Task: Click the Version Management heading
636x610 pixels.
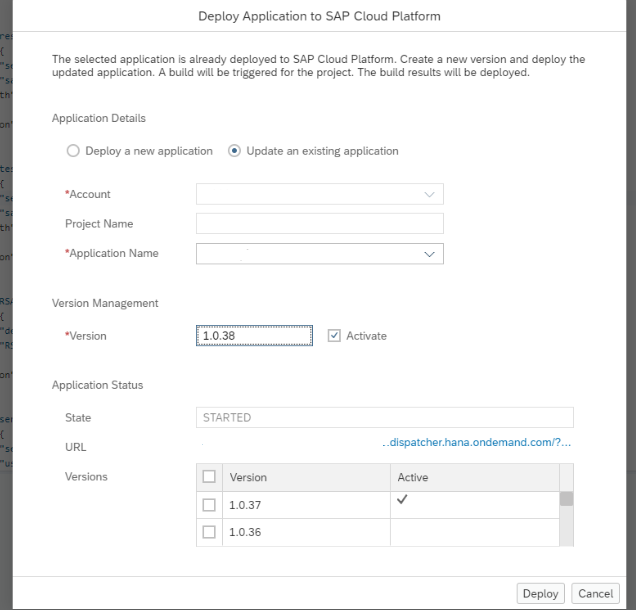Action: (105, 303)
